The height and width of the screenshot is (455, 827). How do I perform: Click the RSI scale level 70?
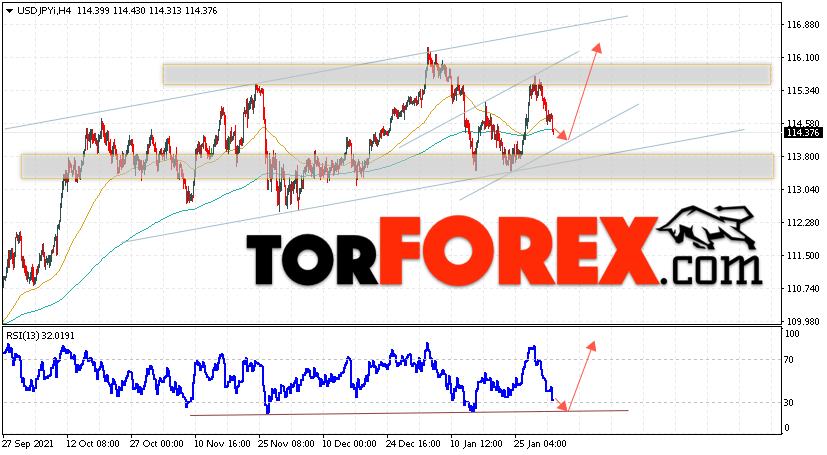pos(790,360)
